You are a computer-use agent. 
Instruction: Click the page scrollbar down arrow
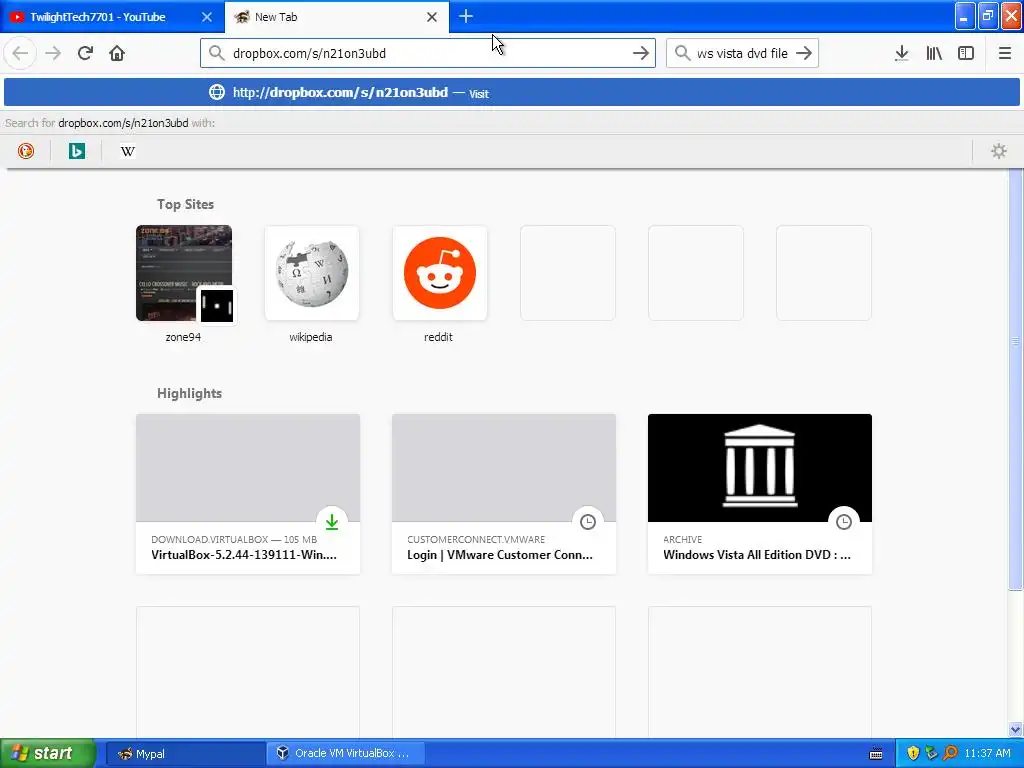pos(1016,729)
